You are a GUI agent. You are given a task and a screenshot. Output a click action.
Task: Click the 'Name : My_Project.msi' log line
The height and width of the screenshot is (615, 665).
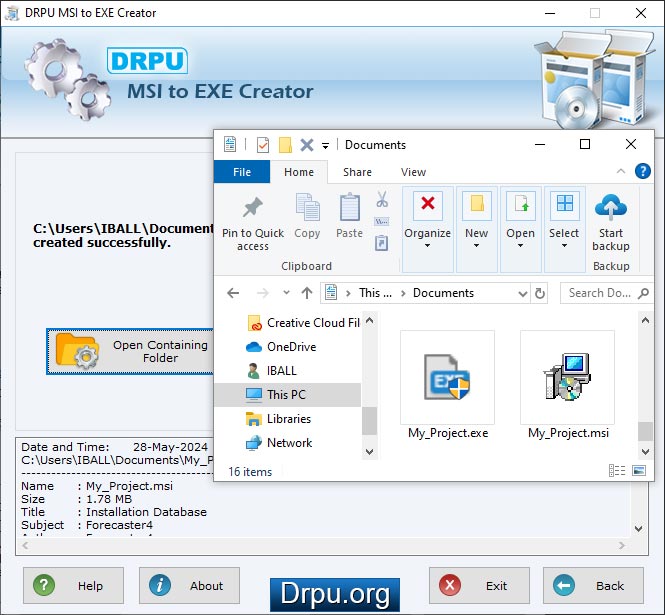click(x=97, y=486)
